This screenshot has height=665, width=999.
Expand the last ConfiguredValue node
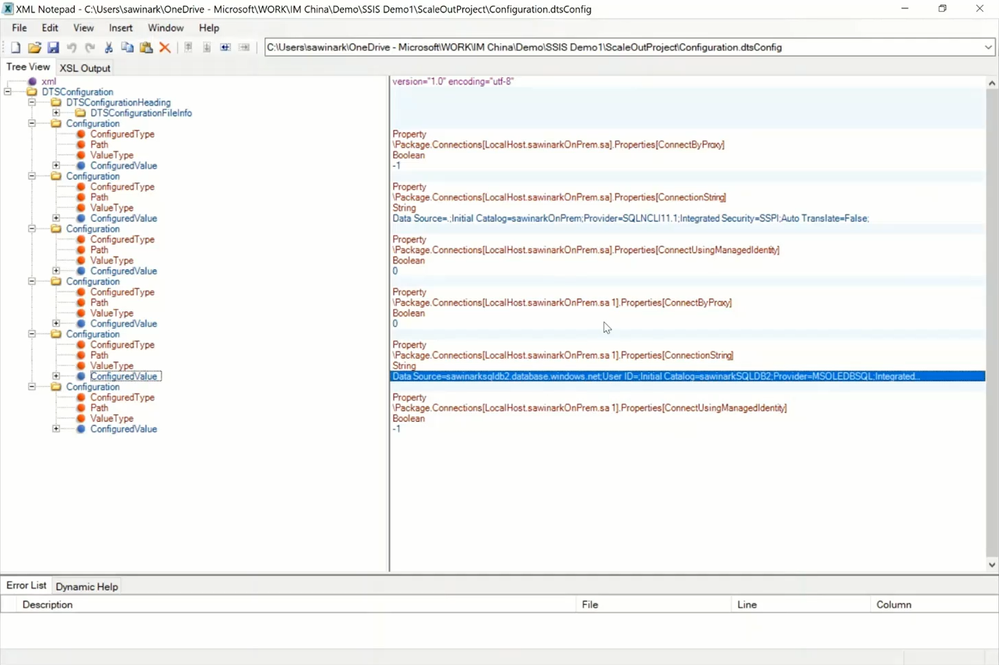point(56,429)
